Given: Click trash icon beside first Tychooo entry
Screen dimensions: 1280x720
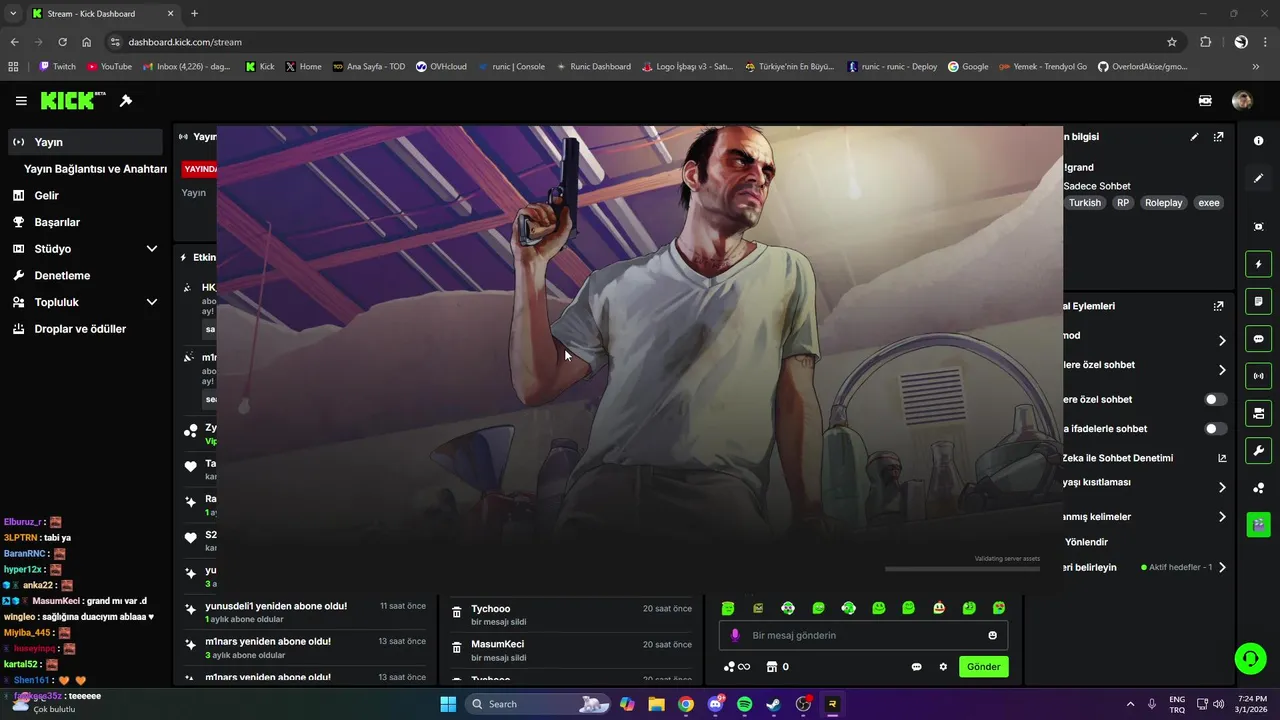Looking at the screenshot, I should [456, 613].
